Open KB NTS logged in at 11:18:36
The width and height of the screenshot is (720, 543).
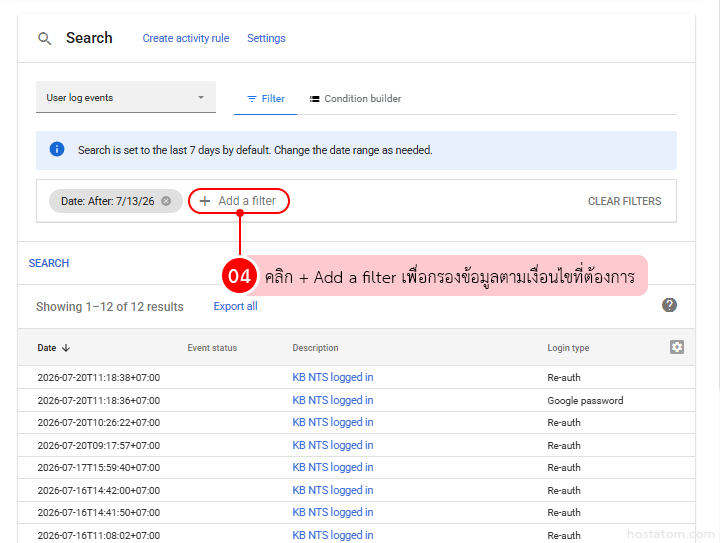333,400
